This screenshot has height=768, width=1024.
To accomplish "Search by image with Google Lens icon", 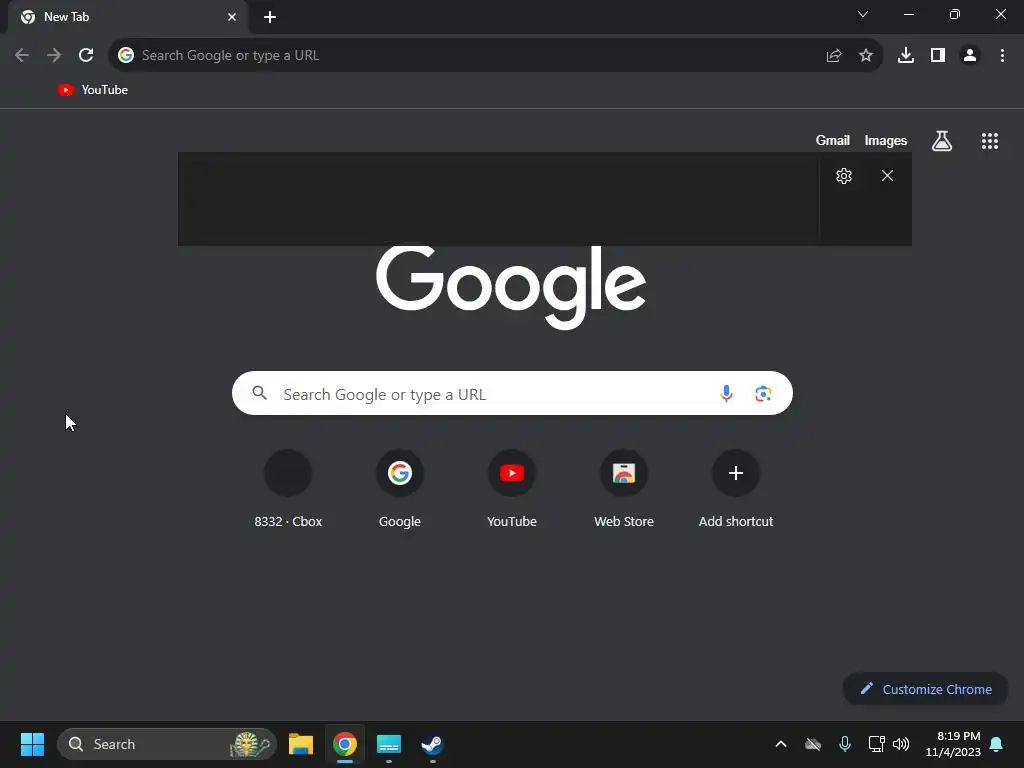I will 763,393.
